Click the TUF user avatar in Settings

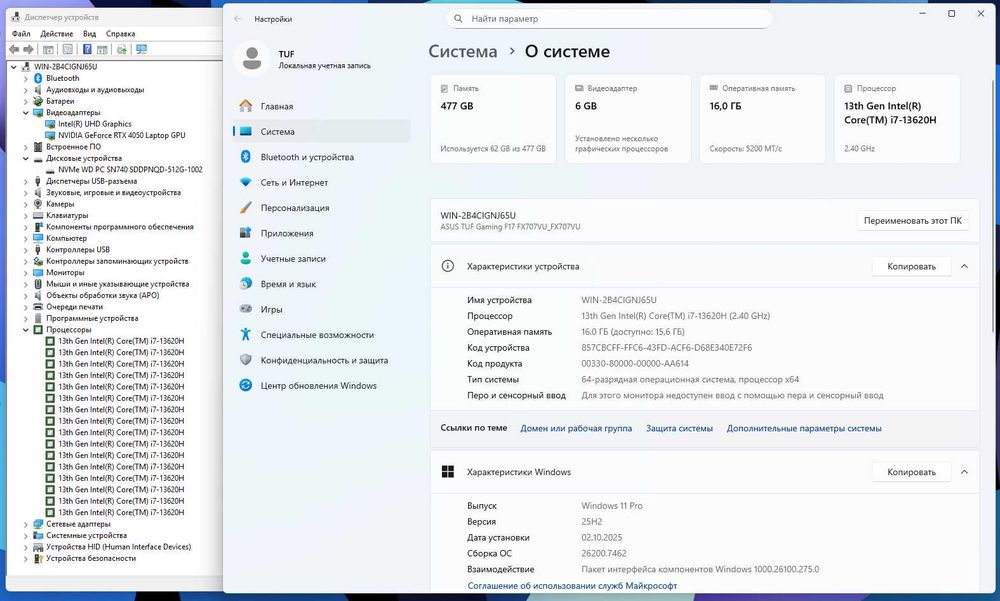252,58
